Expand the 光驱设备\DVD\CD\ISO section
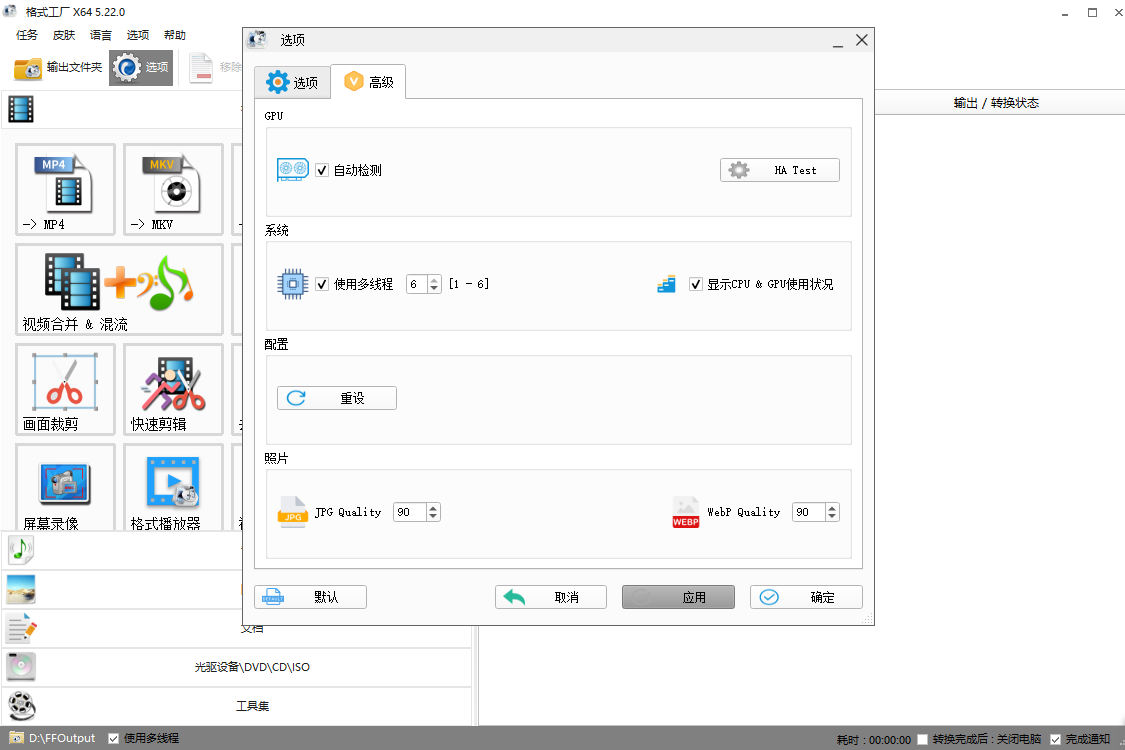This screenshot has width=1125, height=750. (254, 667)
